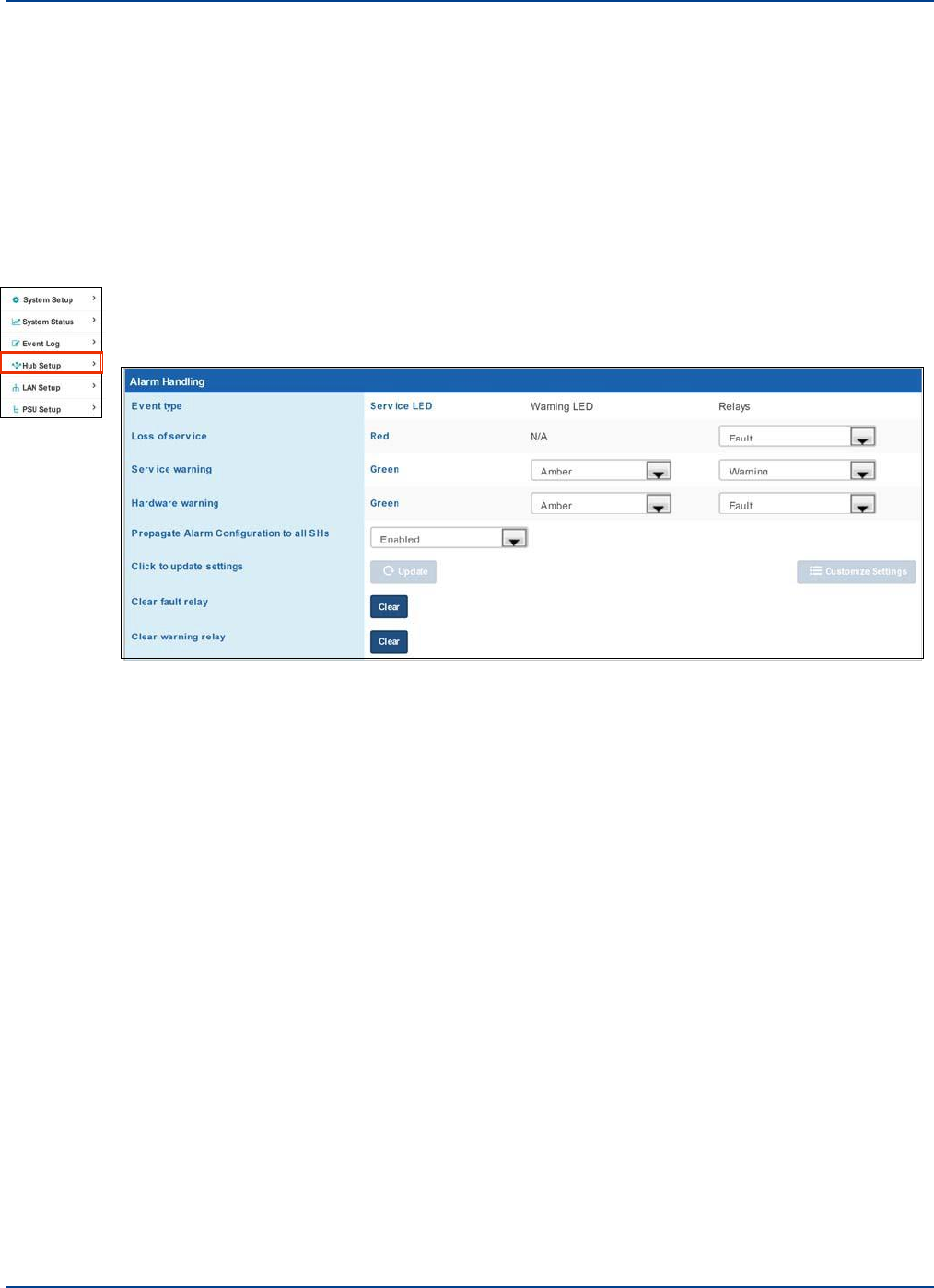Click the Event type label
The height and width of the screenshot is (1288, 934).
pos(157,406)
